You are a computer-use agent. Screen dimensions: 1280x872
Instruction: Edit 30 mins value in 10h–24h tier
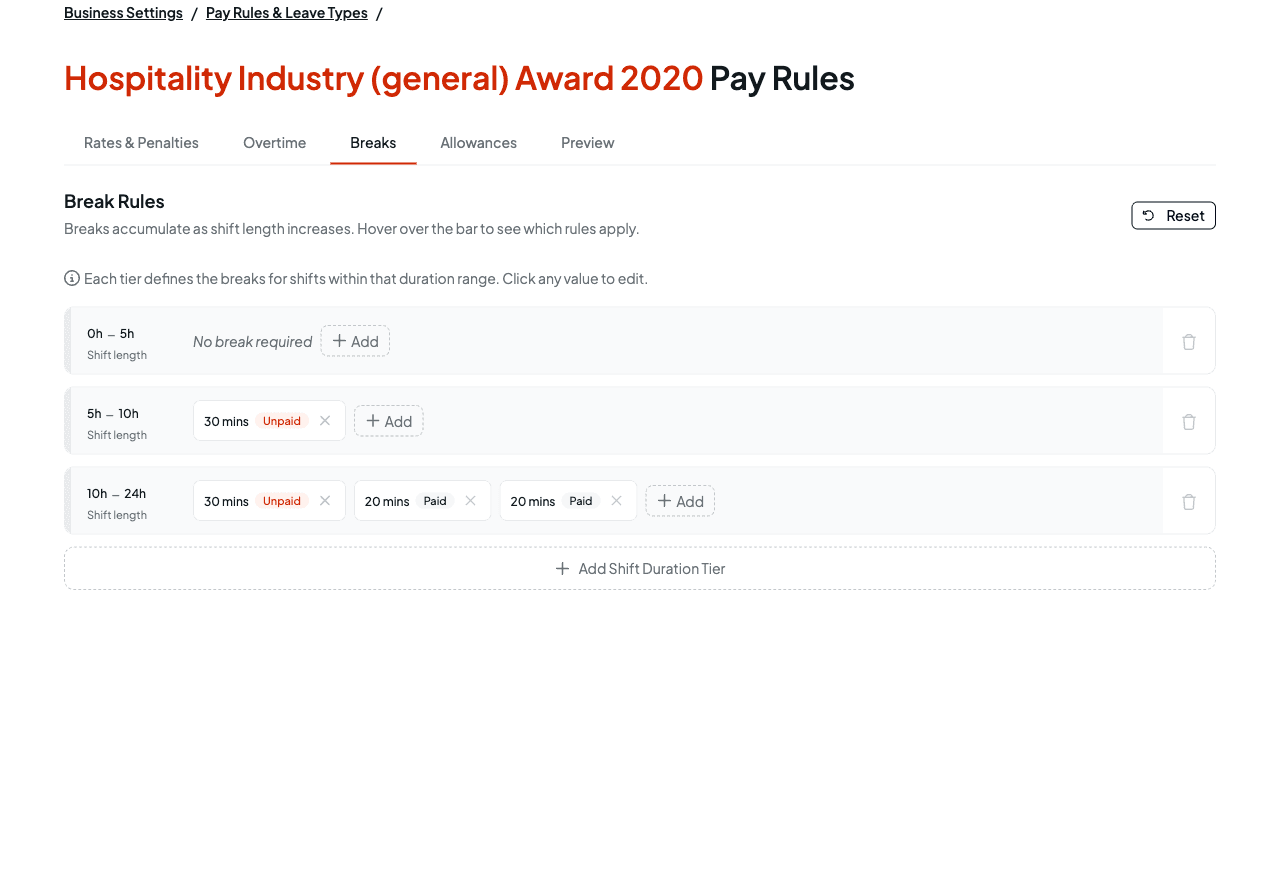[x=226, y=501]
